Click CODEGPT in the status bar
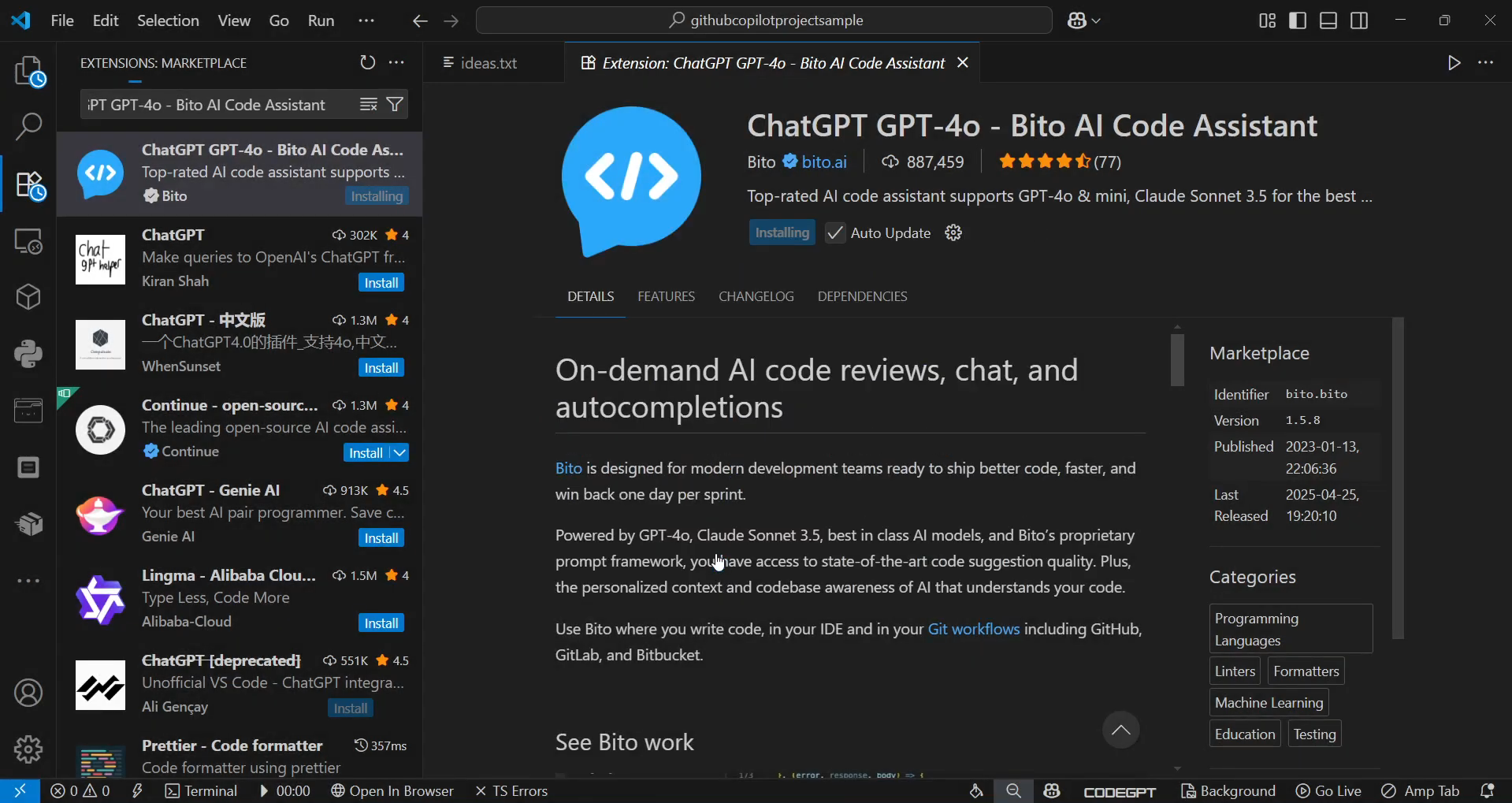Screen dimensions: 1512x803 pyautogui.click(x=1120, y=791)
